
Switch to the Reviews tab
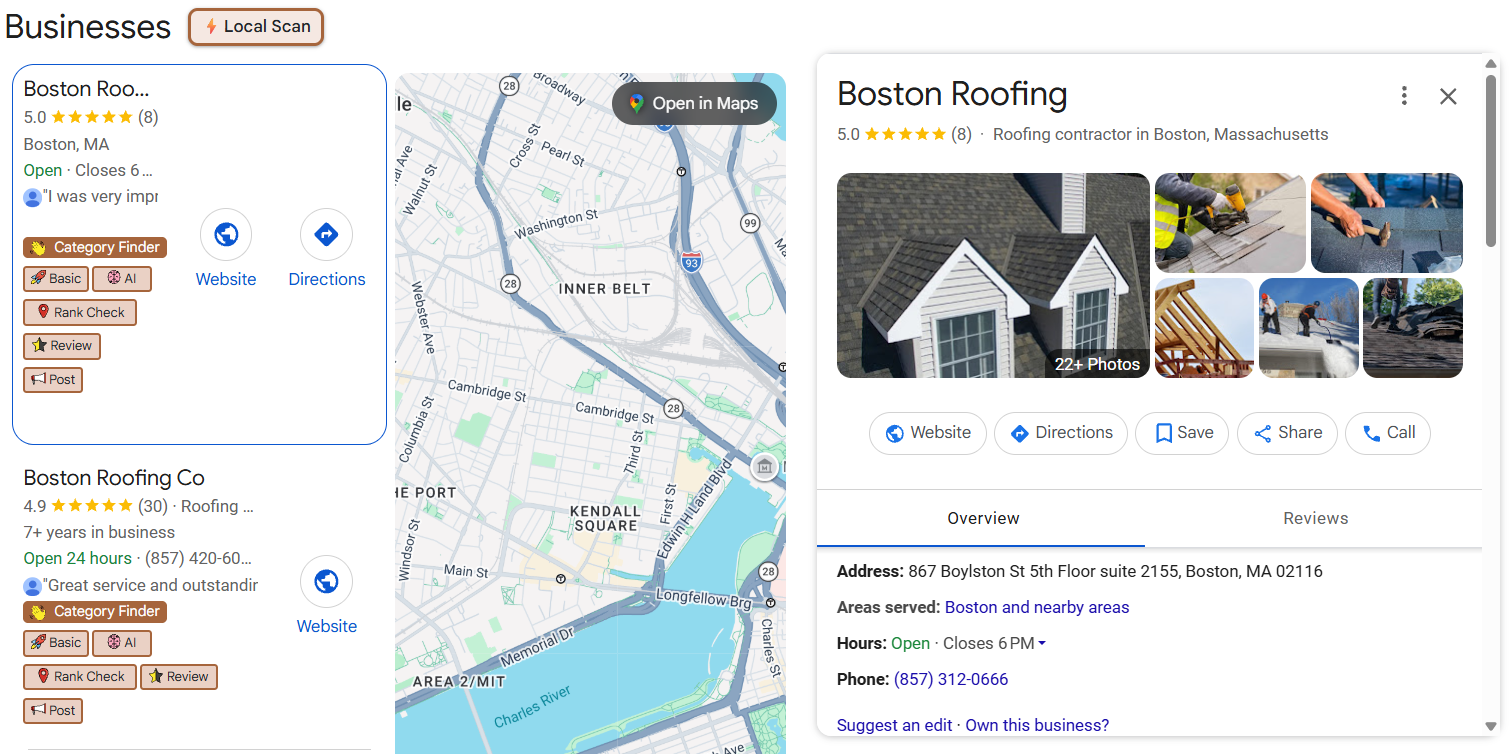(x=1315, y=518)
